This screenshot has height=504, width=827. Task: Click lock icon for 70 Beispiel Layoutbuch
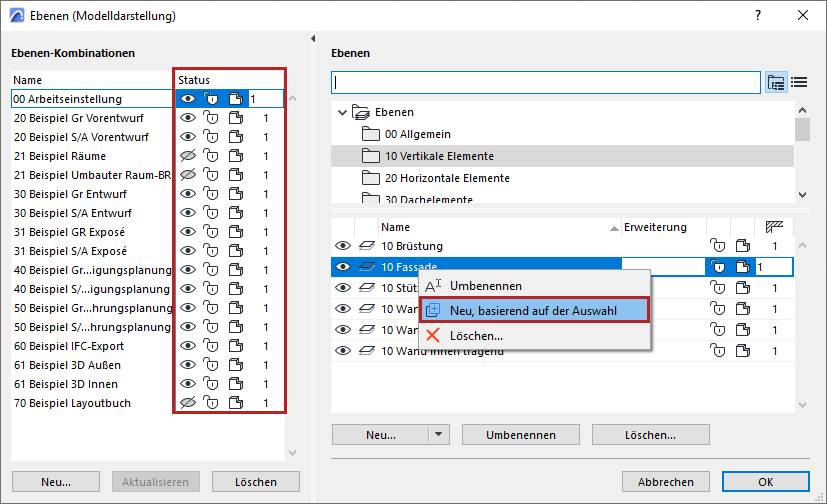point(211,403)
